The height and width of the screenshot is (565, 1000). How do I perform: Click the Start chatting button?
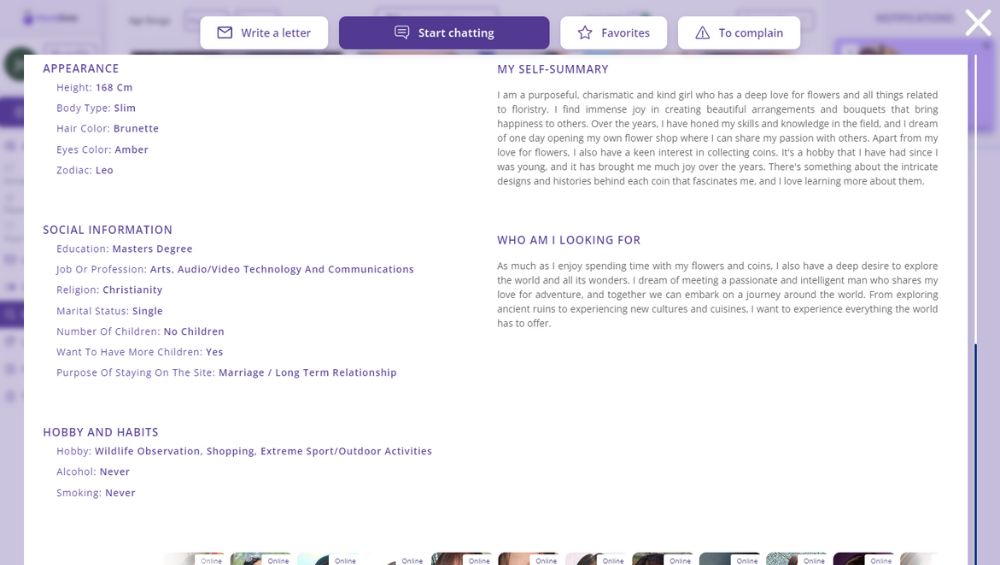444,33
